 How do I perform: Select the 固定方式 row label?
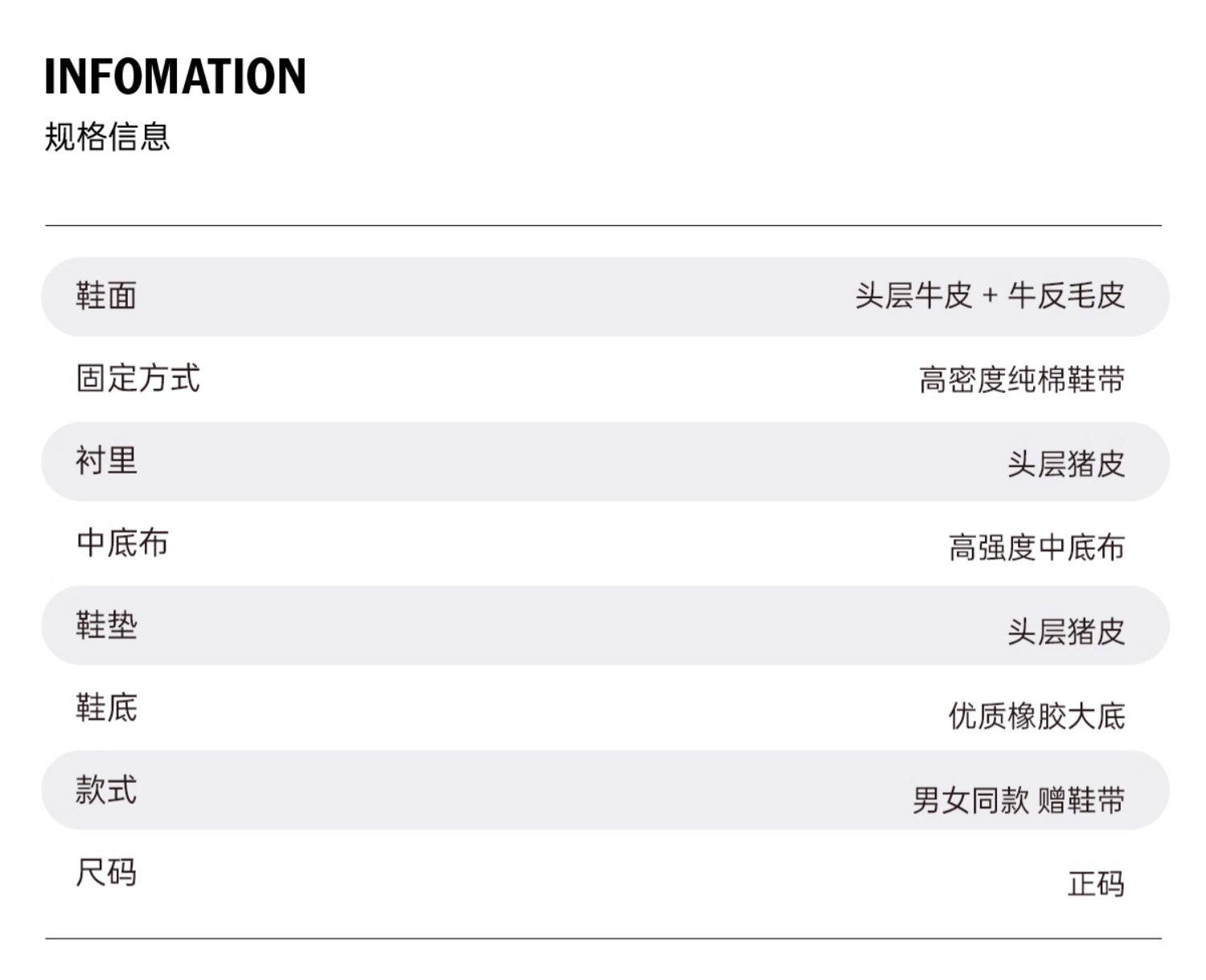(x=137, y=378)
